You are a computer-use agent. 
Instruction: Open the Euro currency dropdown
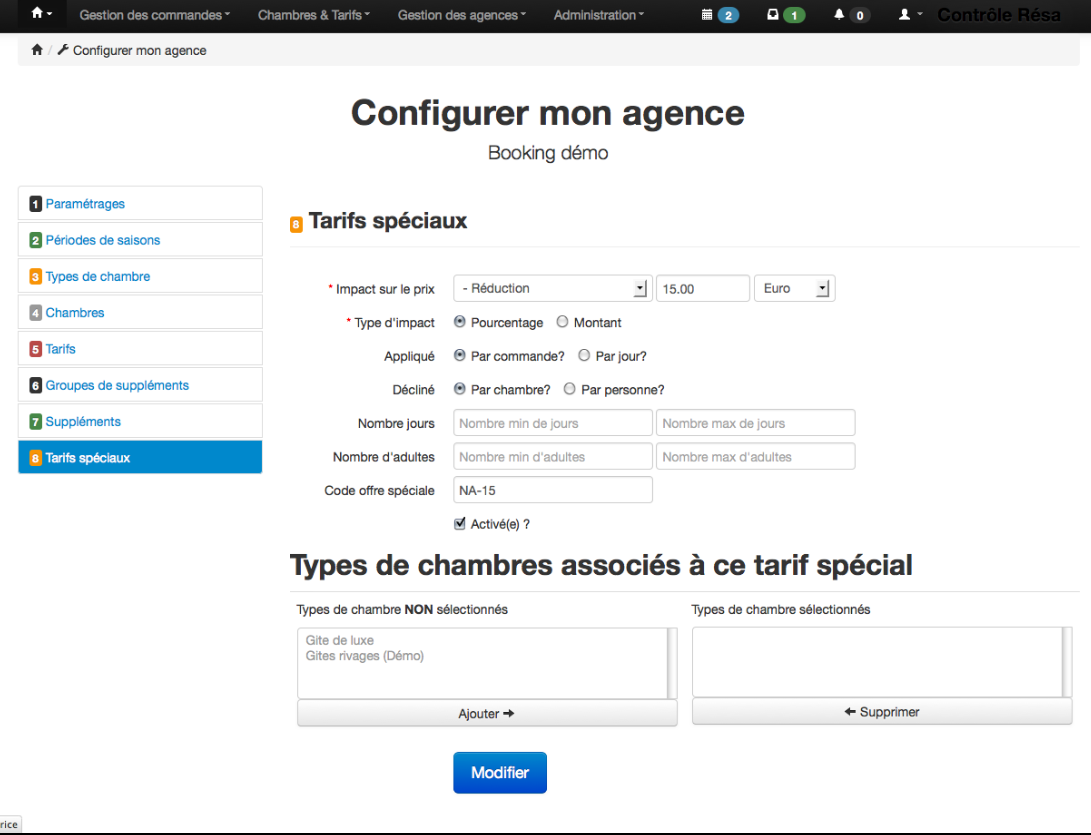pyautogui.click(x=794, y=287)
